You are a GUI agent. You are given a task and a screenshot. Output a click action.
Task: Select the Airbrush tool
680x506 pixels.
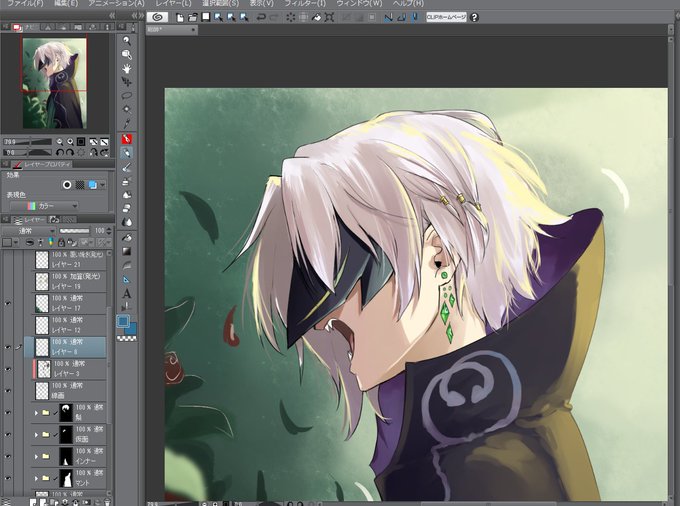(127, 181)
